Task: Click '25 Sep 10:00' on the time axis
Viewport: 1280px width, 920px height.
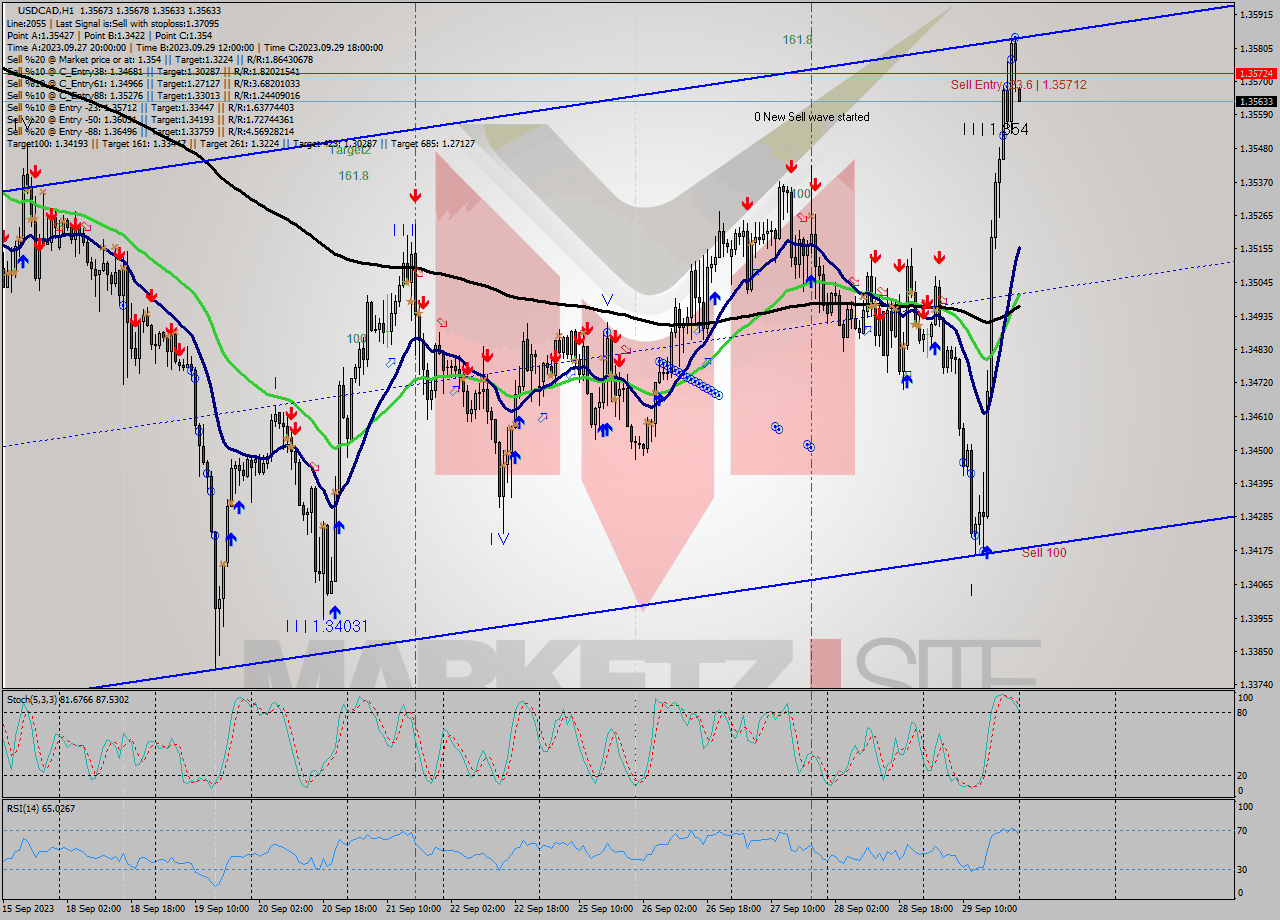Action: [x=607, y=909]
